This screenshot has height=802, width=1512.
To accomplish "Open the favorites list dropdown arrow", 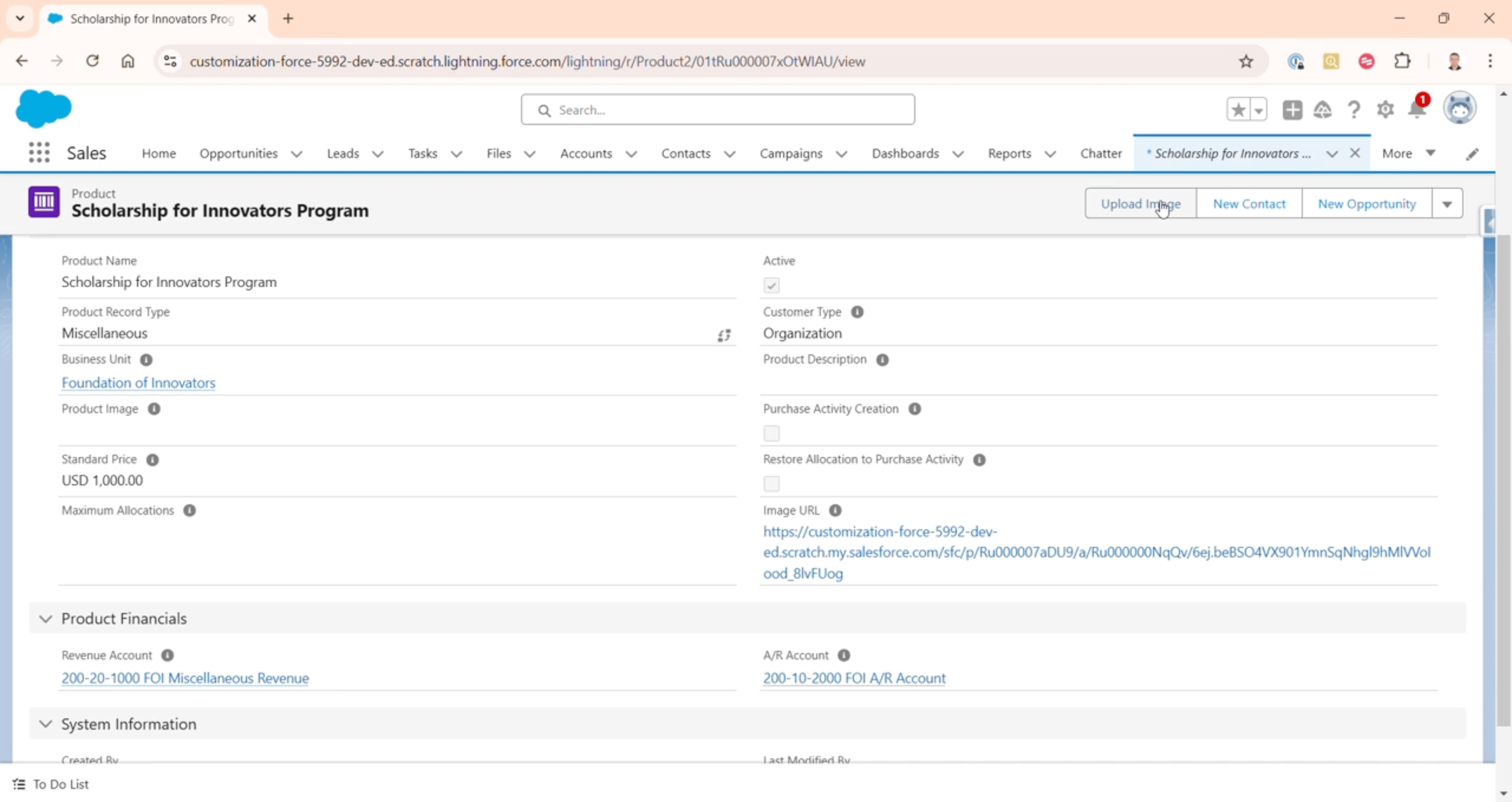I will point(1259,110).
